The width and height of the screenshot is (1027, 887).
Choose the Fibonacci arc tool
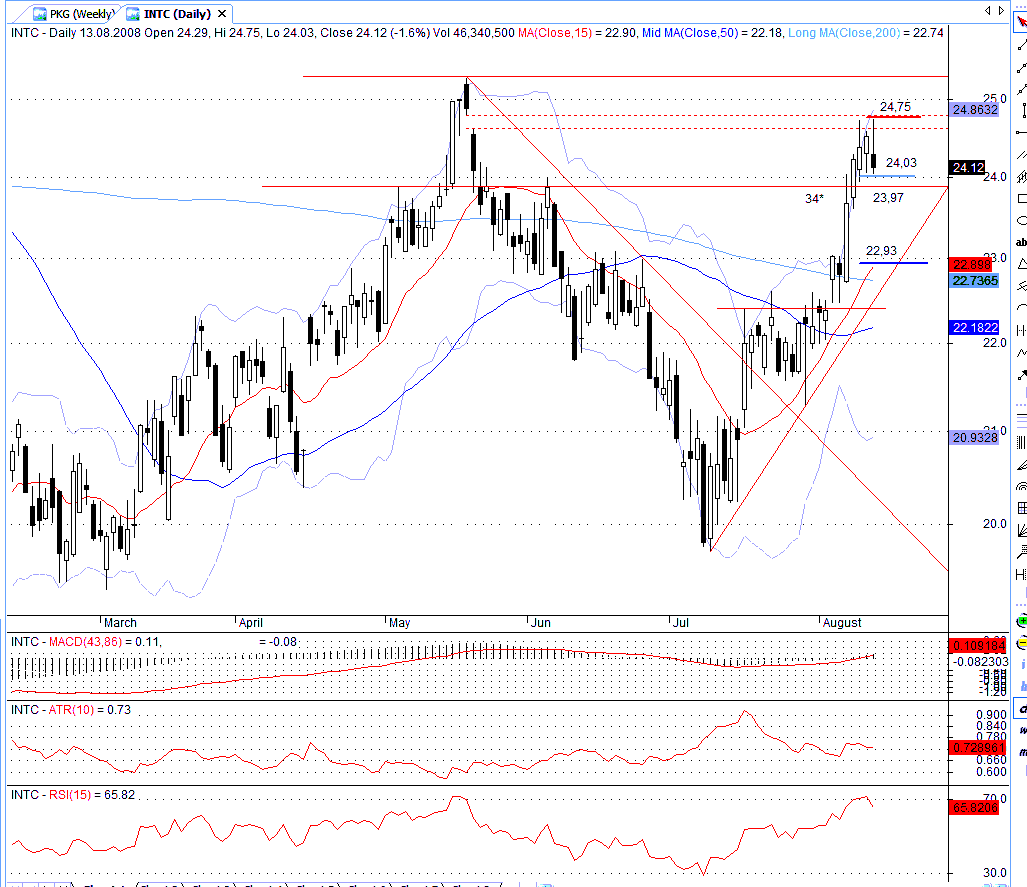(1022, 486)
